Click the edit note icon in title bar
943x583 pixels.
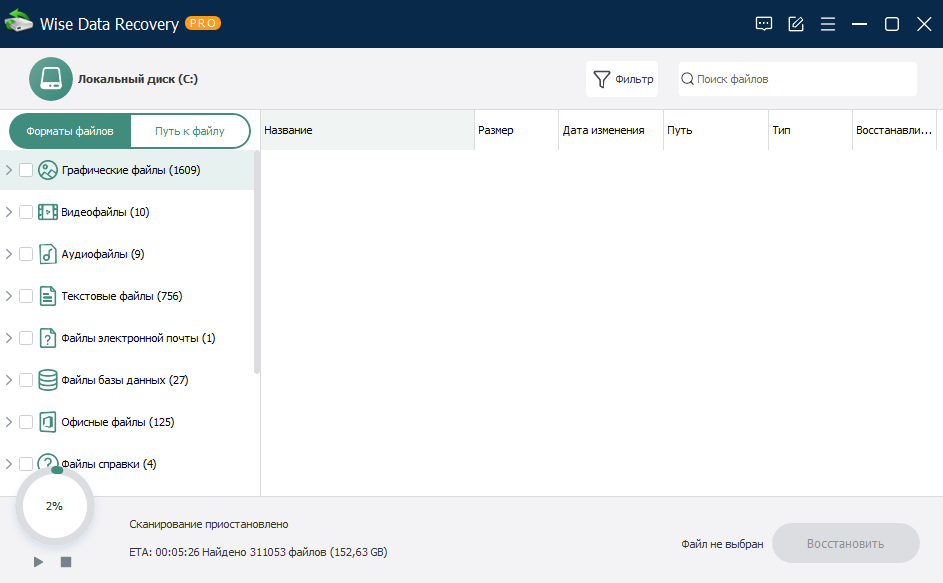[796, 24]
